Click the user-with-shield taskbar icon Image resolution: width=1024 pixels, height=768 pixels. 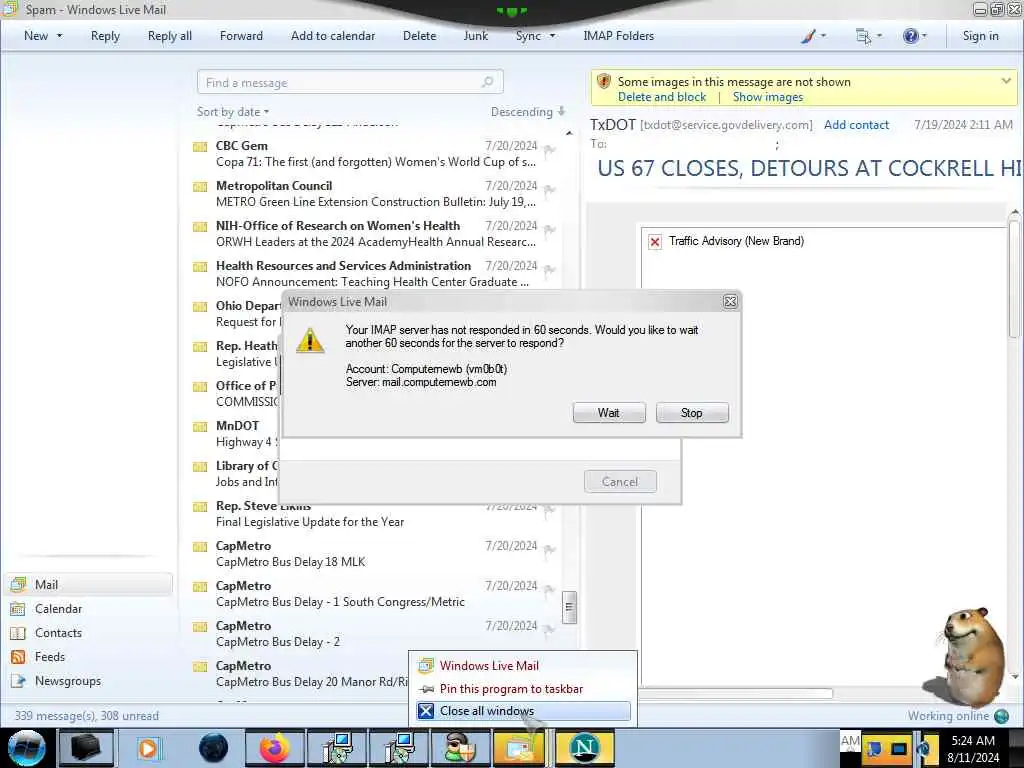tap(460, 748)
